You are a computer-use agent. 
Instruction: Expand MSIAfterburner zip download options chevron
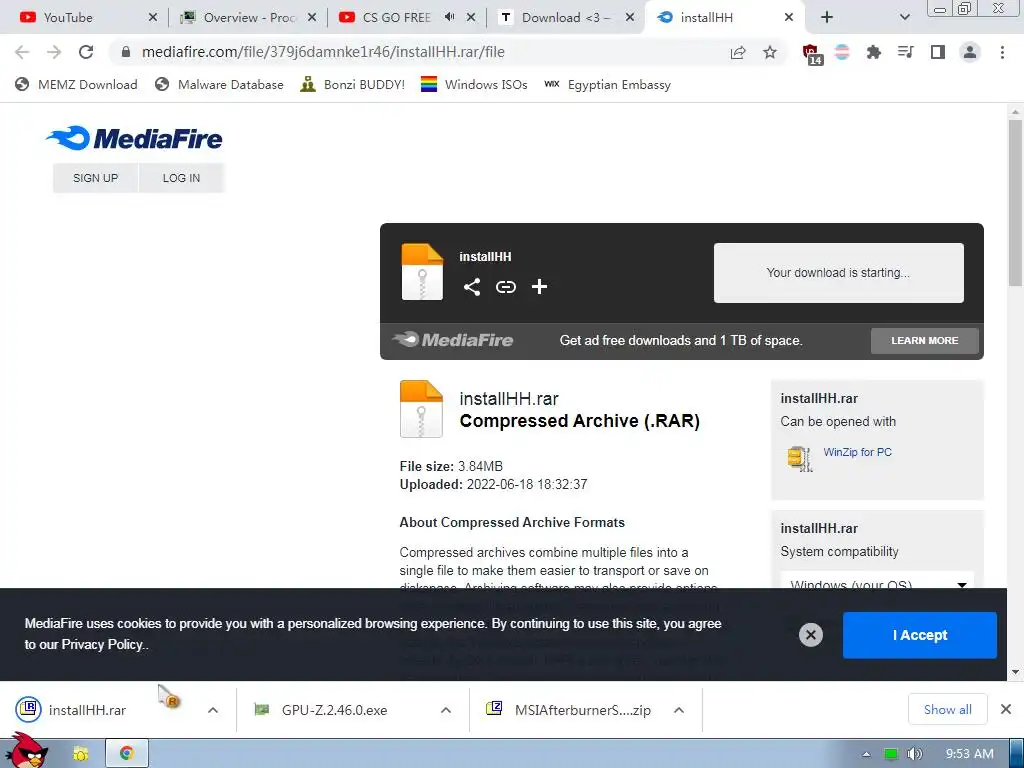pos(679,710)
